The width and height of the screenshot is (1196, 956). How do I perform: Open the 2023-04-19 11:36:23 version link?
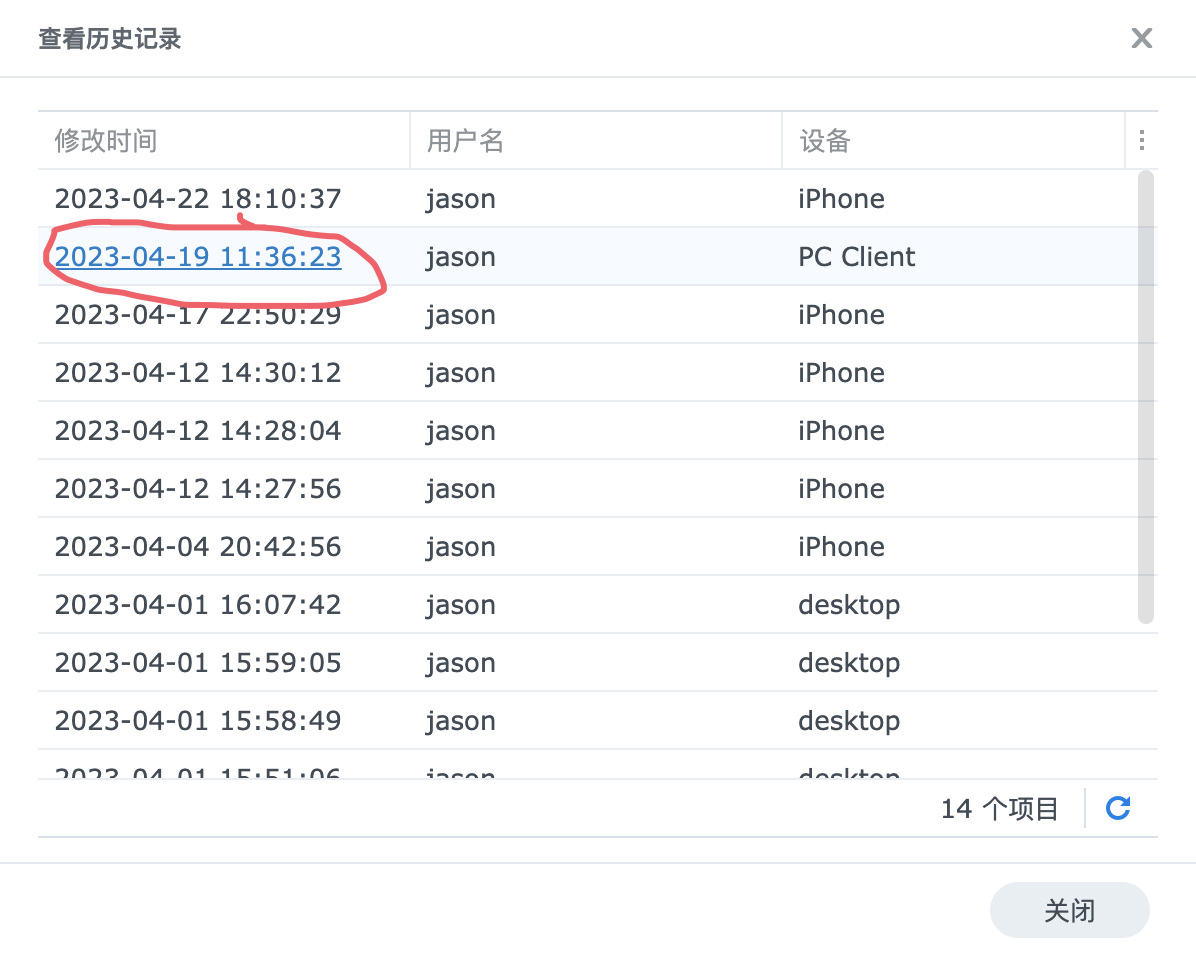[x=196, y=256]
